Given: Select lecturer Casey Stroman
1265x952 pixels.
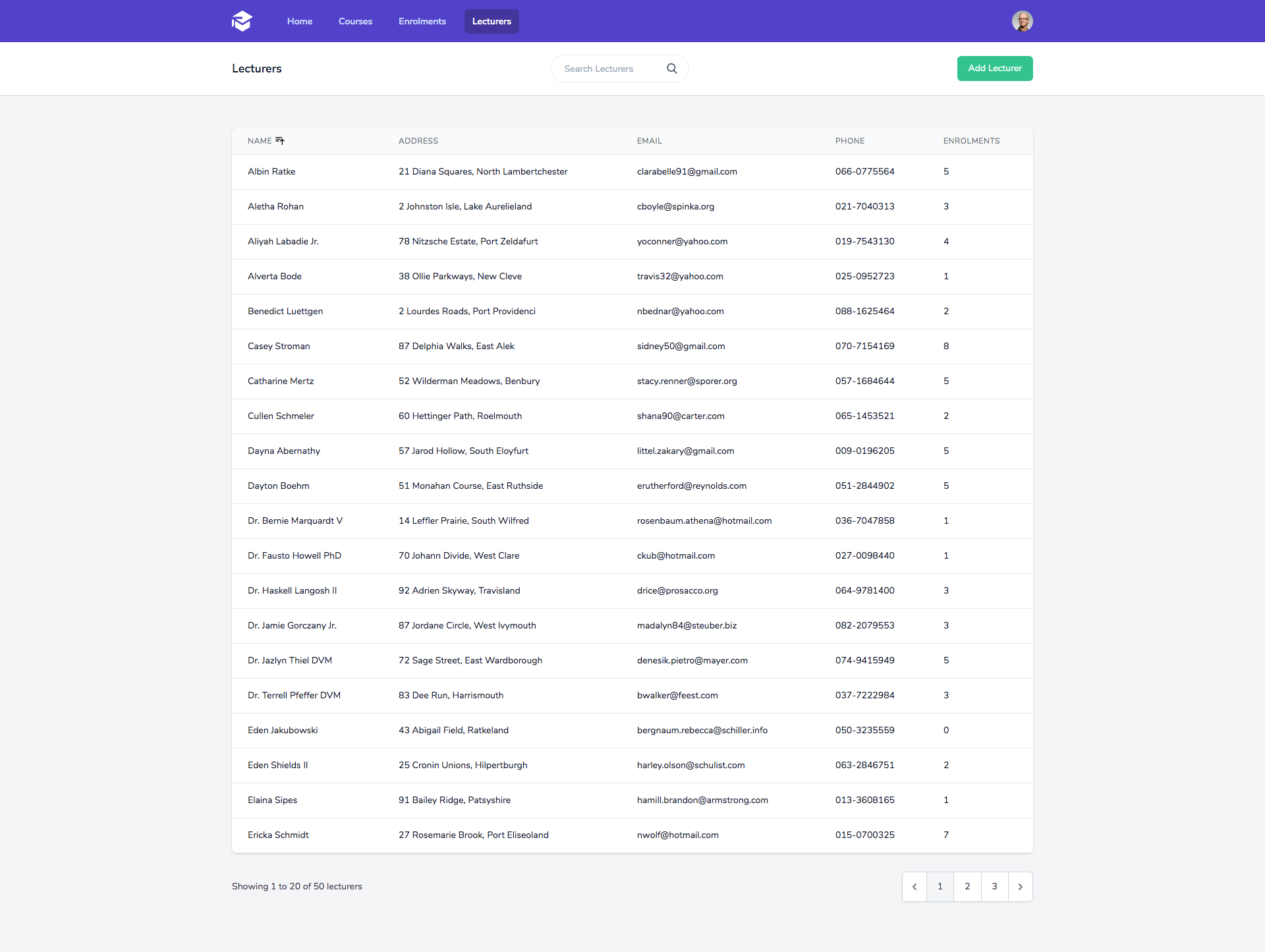Looking at the screenshot, I should coord(279,347).
